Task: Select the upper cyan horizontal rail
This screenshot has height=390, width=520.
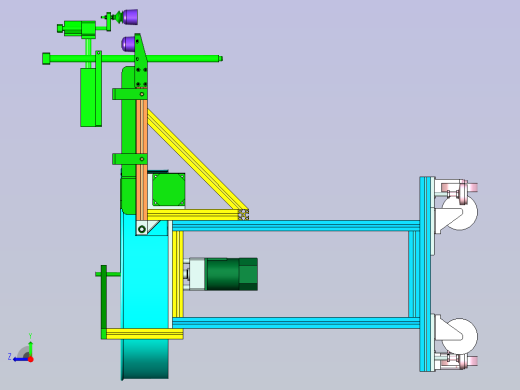Action: tap(296, 226)
